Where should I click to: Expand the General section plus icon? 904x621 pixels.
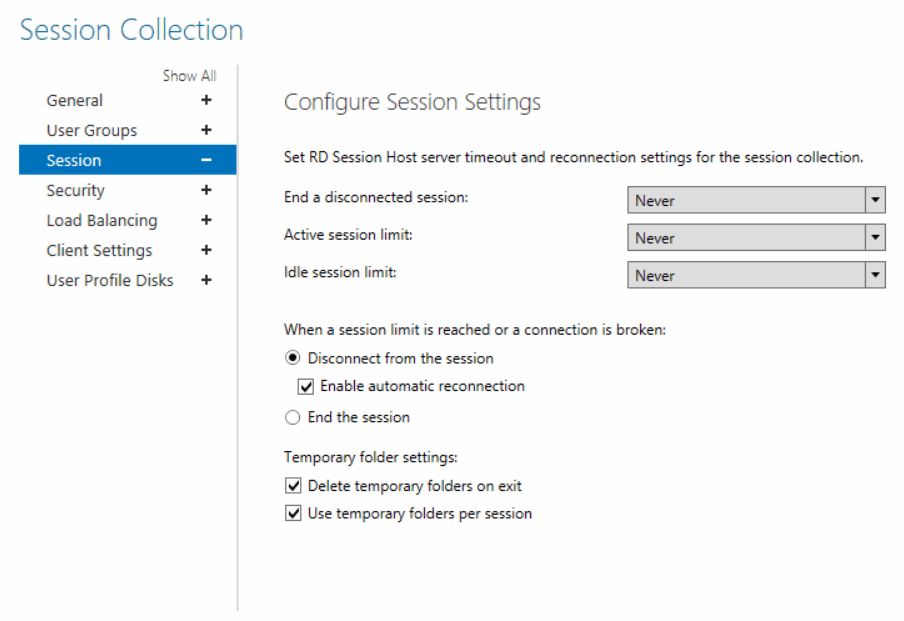[x=206, y=100]
